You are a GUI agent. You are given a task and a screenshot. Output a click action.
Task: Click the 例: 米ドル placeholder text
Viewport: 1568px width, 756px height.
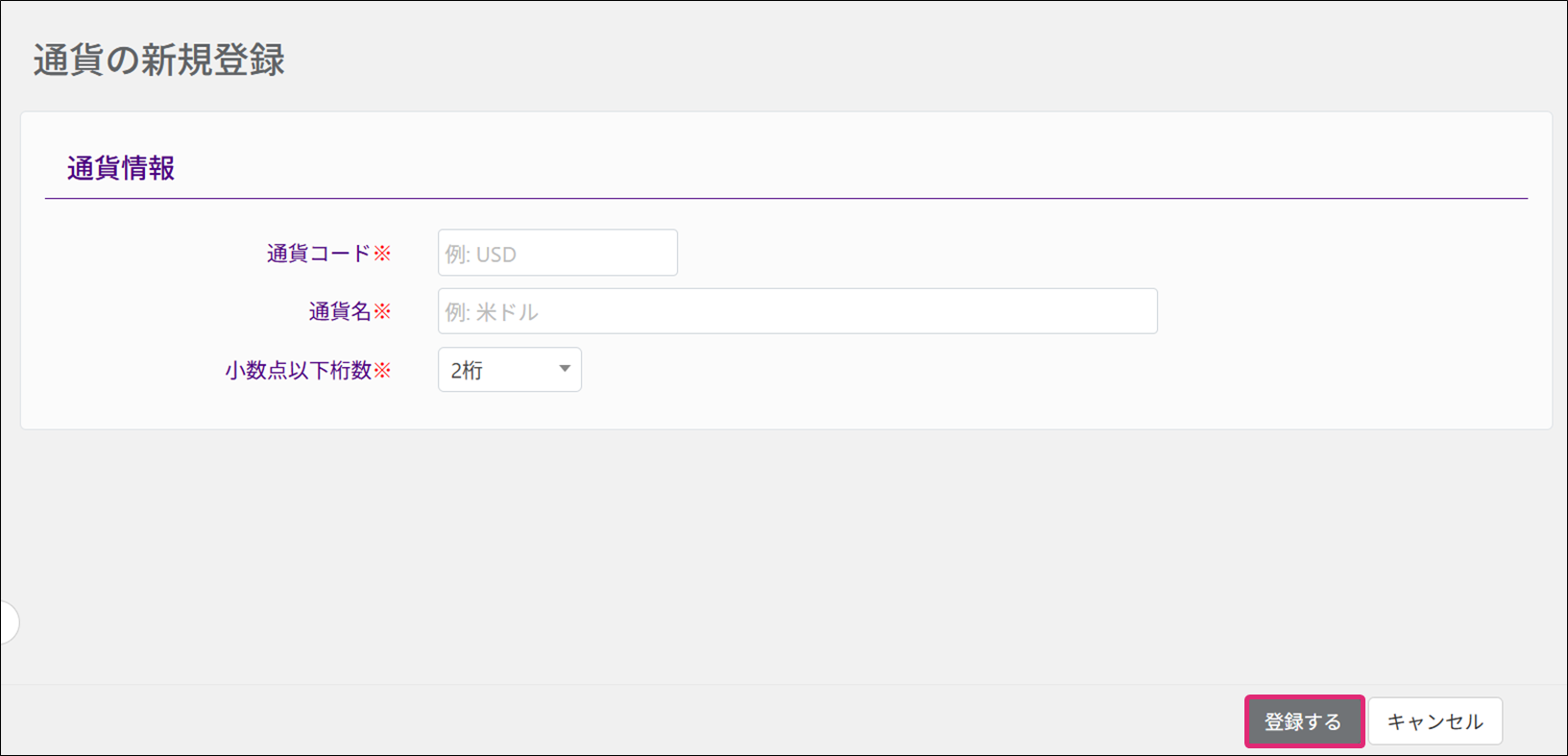492,312
